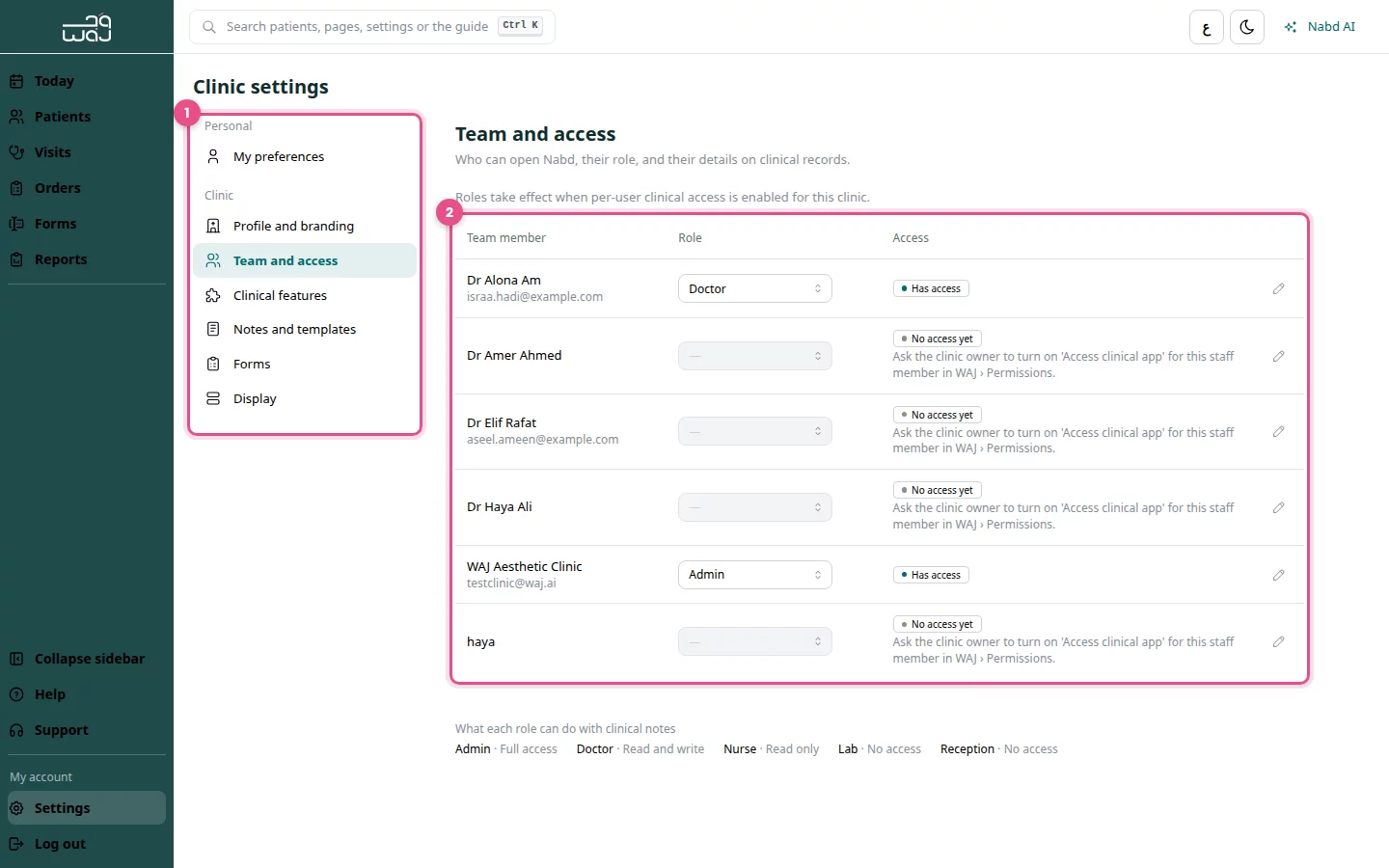The height and width of the screenshot is (868, 1389).
Task: Select Team and access settings section
Action: coord(305,260)
